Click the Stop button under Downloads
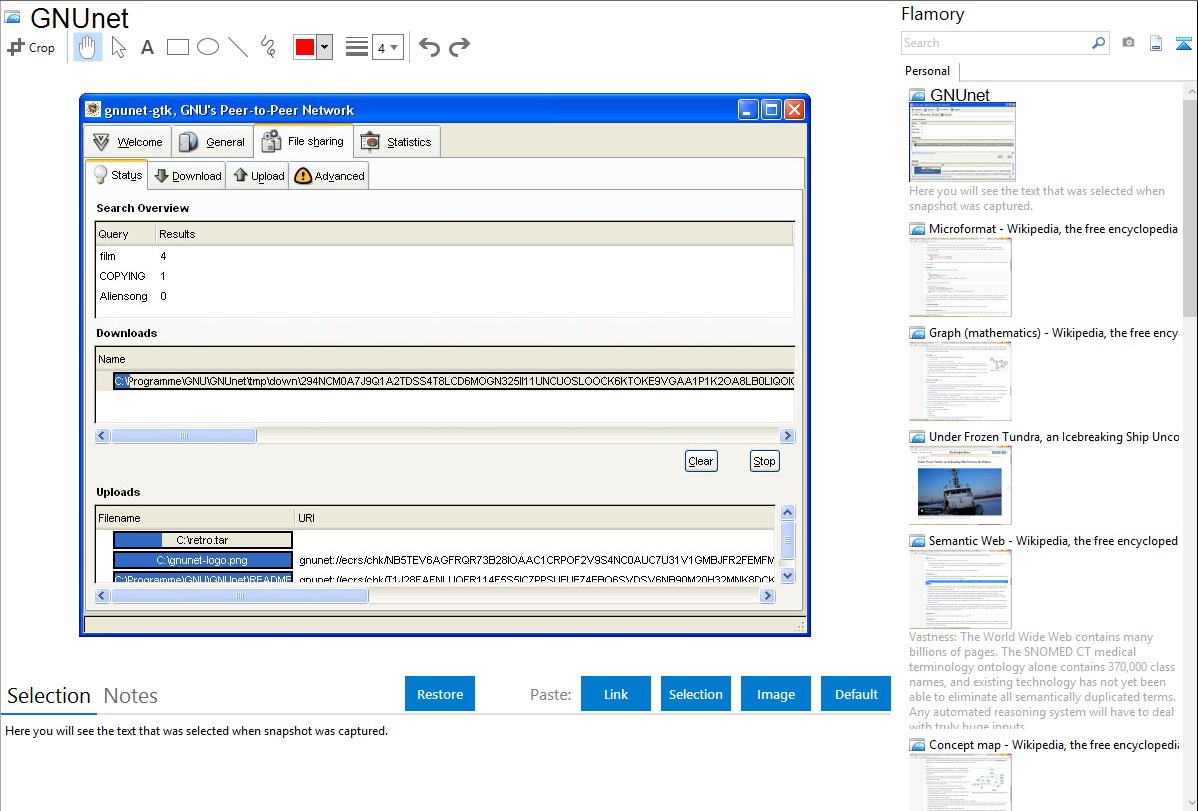Viewport: 1198px width, 811px height. (x=764, y=461)
